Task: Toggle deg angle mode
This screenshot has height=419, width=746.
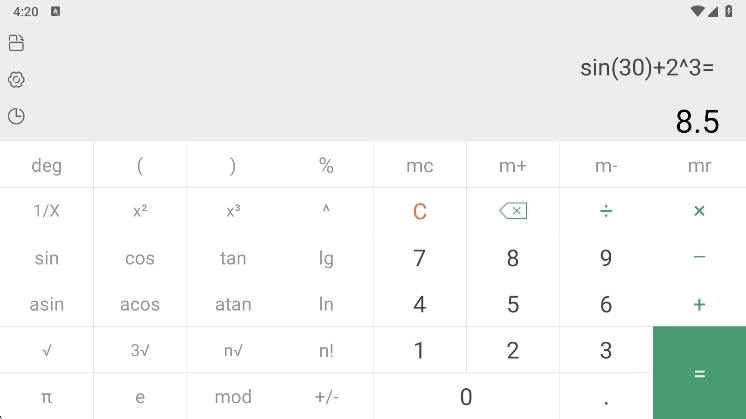Action: click(47, 165)
